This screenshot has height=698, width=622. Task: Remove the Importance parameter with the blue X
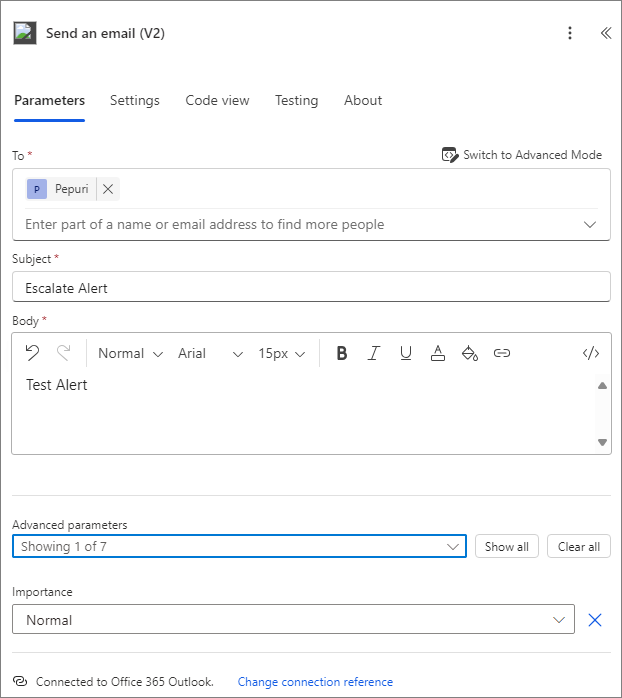[595, 620]
